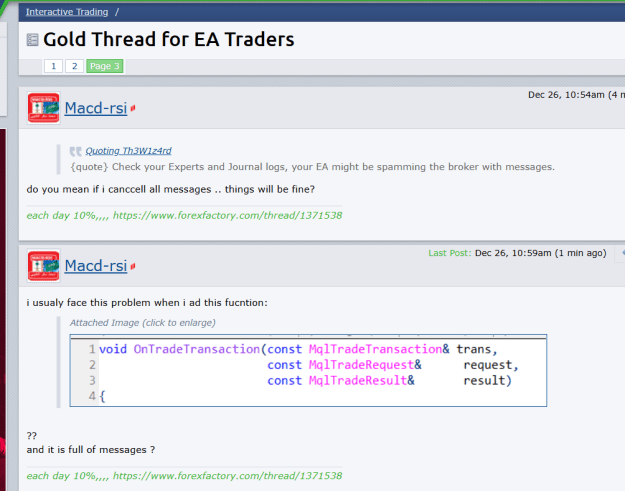Open the Interactive Trading breadcrumb link
The width and height of the screenshot is (625, 491).
coord(67,12)
